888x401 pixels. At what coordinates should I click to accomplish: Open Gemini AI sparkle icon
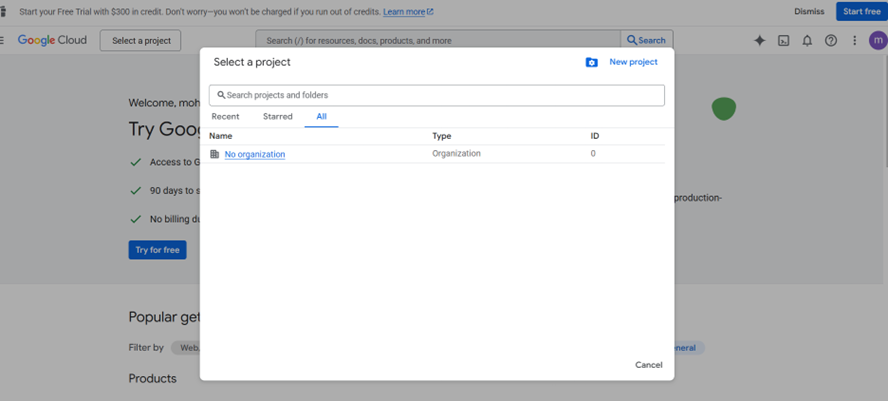[759, 41]
